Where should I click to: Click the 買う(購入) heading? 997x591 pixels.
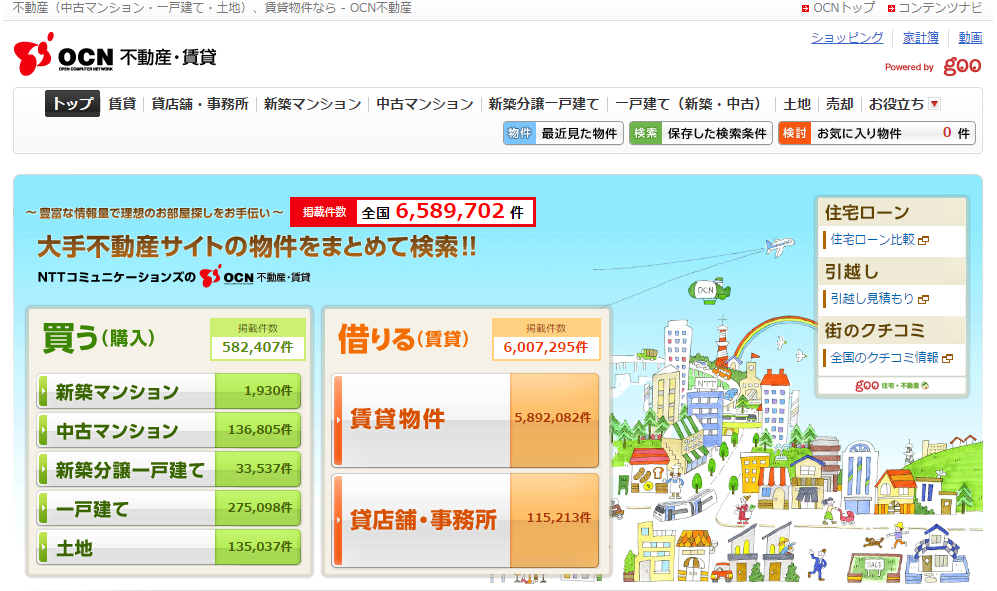pos(99,337)
